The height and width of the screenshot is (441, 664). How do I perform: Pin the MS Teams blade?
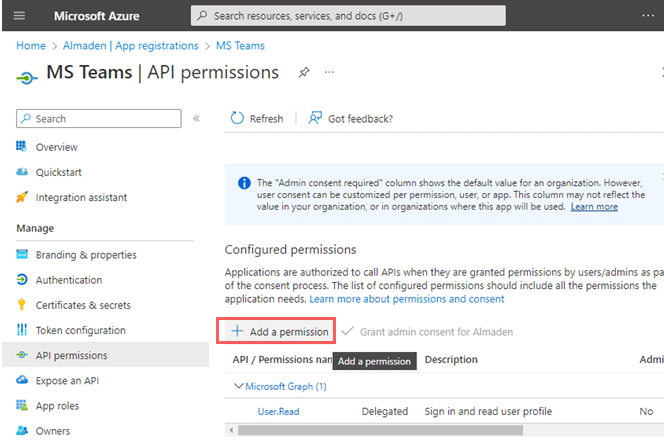coord(303,73)
